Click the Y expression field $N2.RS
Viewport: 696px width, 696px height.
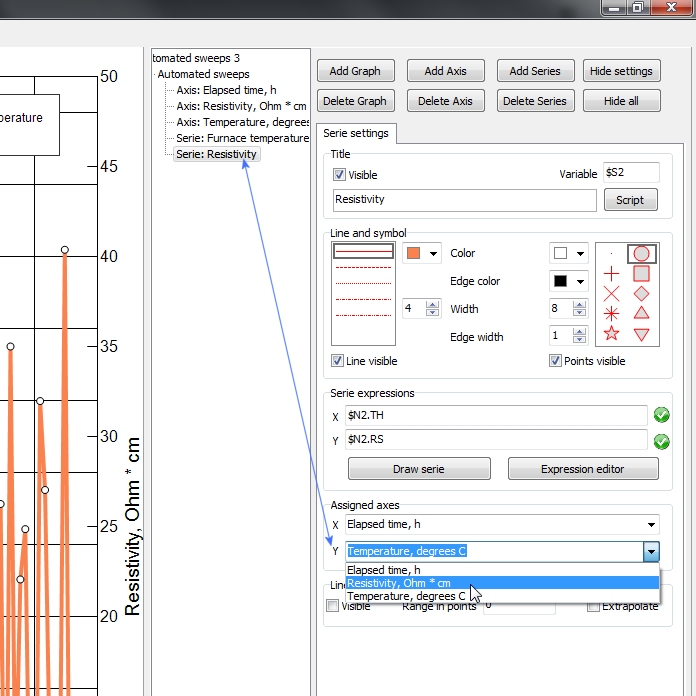496,440
